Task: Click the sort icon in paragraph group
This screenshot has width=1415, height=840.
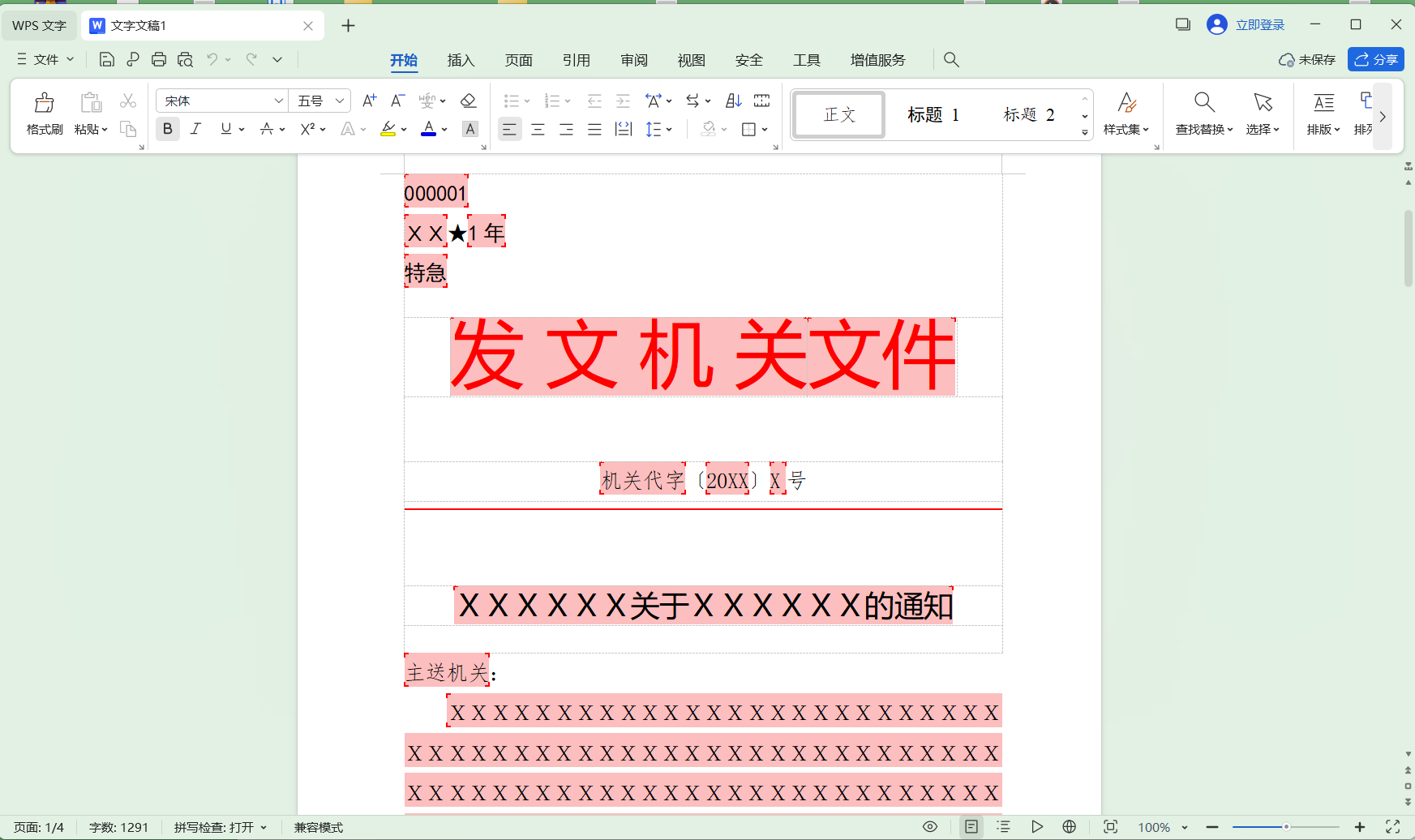Action: click(733, 101)
